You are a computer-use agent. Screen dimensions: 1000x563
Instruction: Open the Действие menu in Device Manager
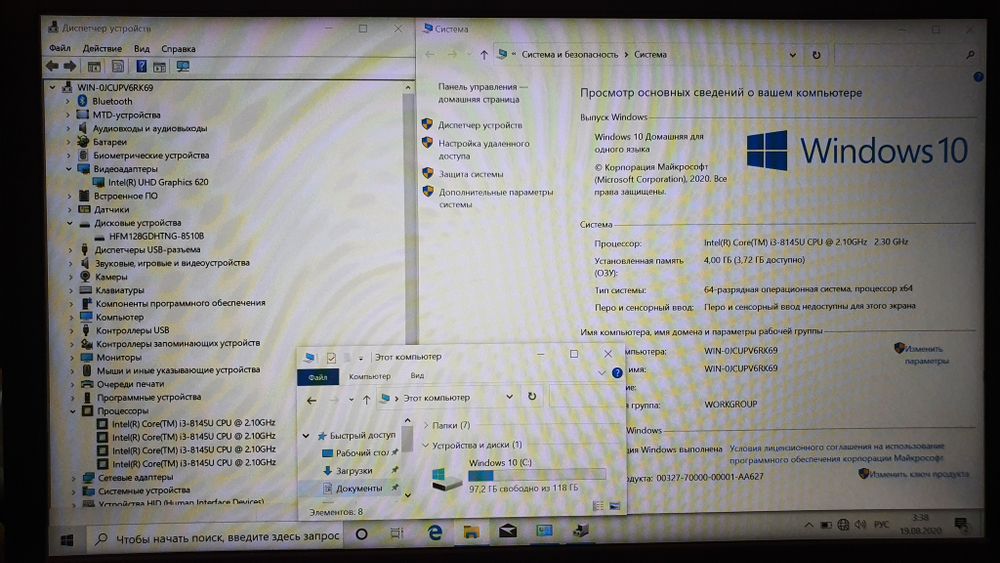pyautogui.click(x=102, y=48)
